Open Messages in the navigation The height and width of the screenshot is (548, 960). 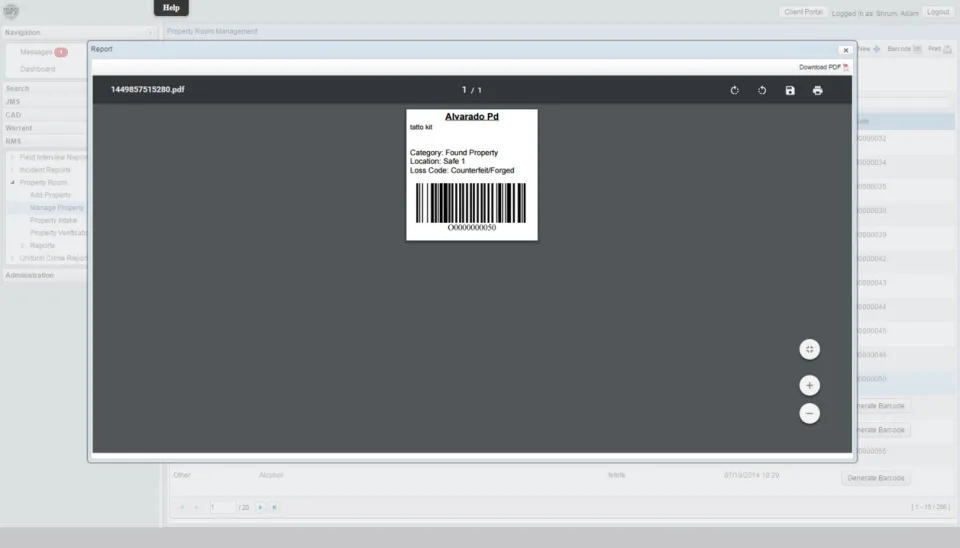[x=36, y=52]
